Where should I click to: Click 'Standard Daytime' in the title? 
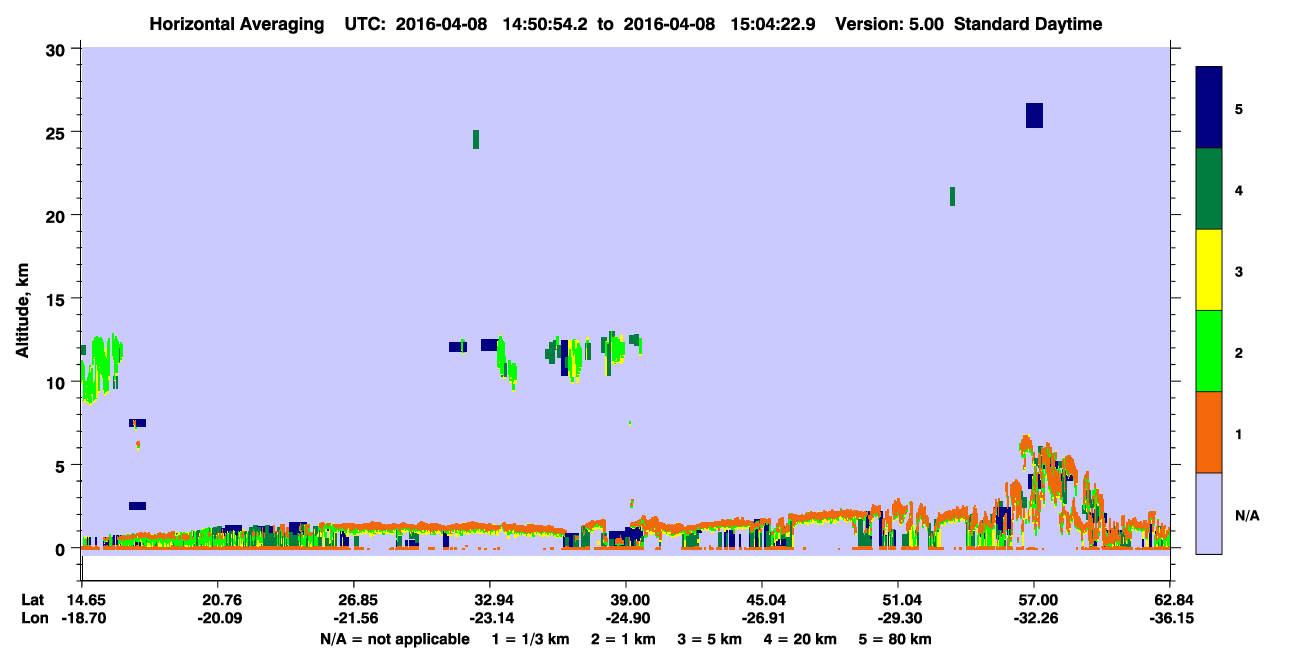point(1028,24)
